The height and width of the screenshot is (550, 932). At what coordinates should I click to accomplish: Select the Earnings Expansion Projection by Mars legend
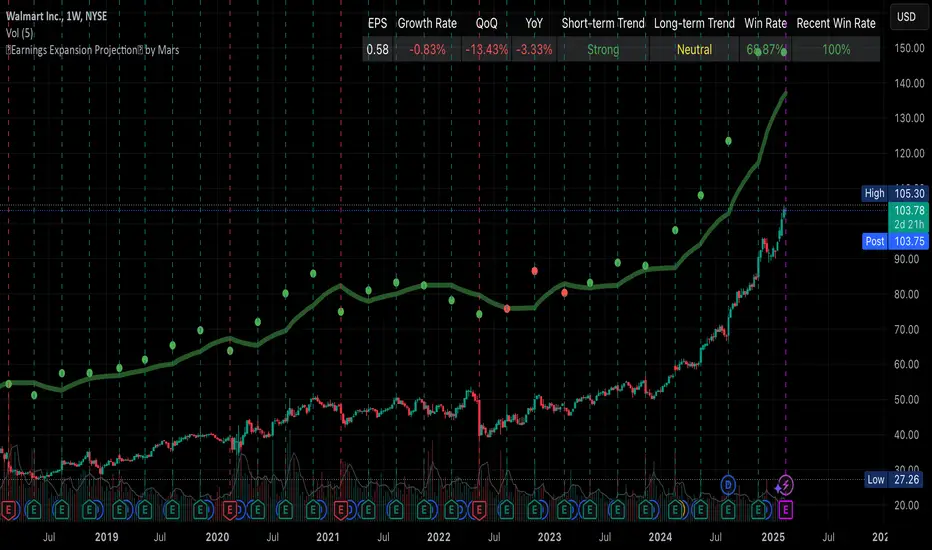coord(93,50)
